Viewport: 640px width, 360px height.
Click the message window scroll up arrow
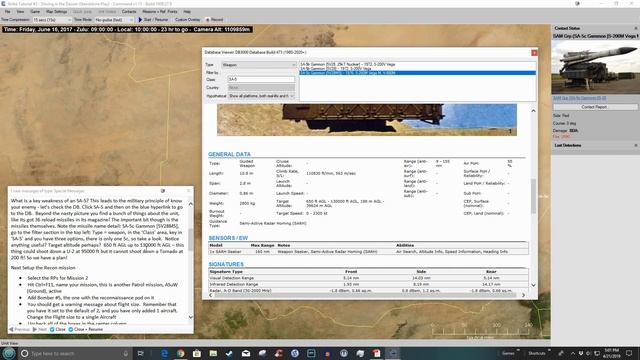point(191,203)
